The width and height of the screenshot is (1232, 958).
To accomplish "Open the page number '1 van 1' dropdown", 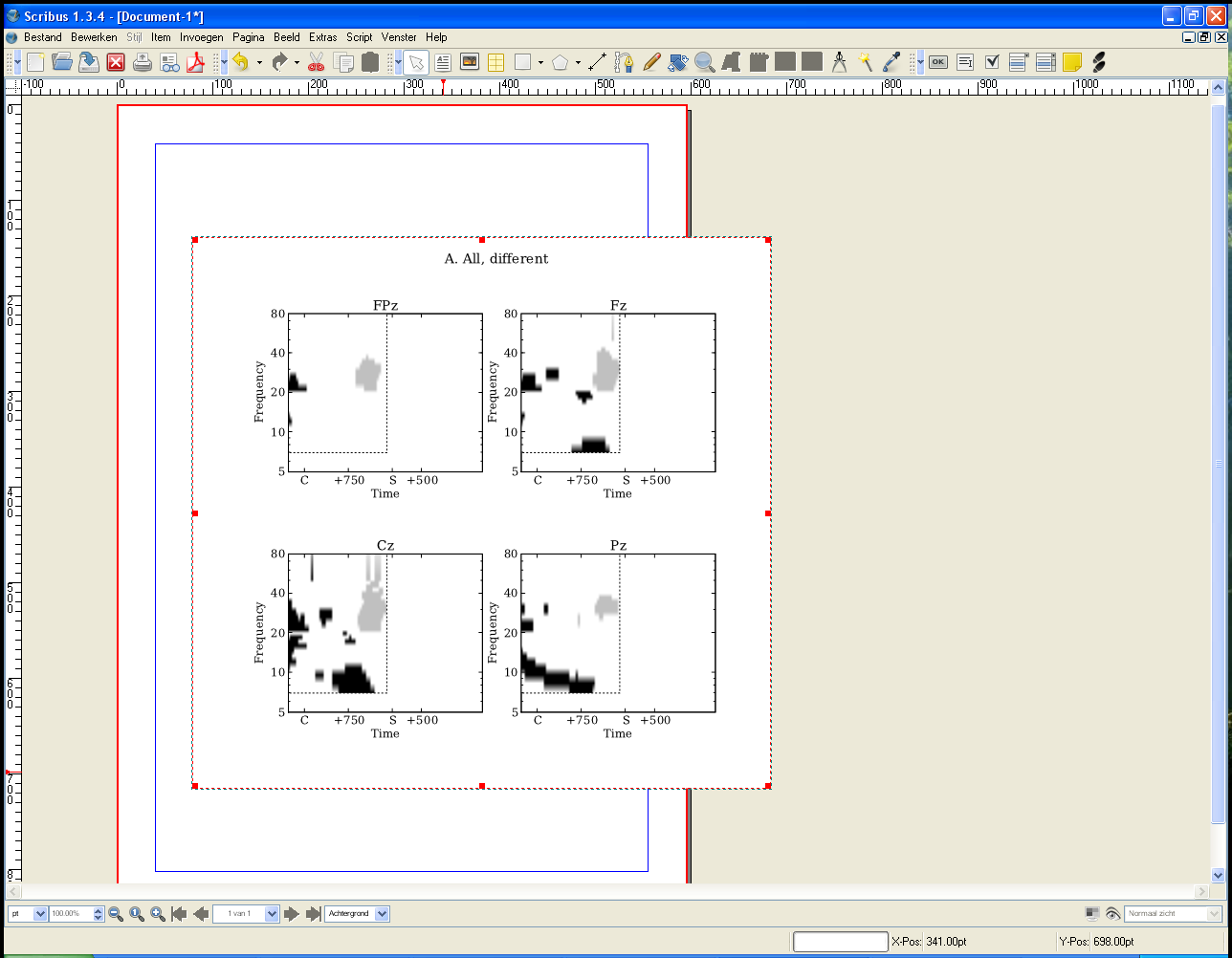I will coord(272,914).
